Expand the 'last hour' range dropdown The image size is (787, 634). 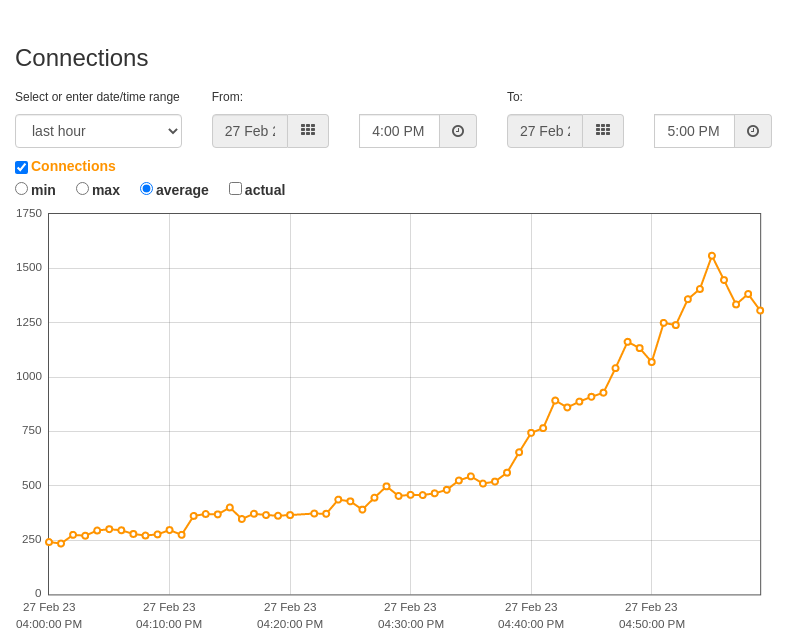98,131
